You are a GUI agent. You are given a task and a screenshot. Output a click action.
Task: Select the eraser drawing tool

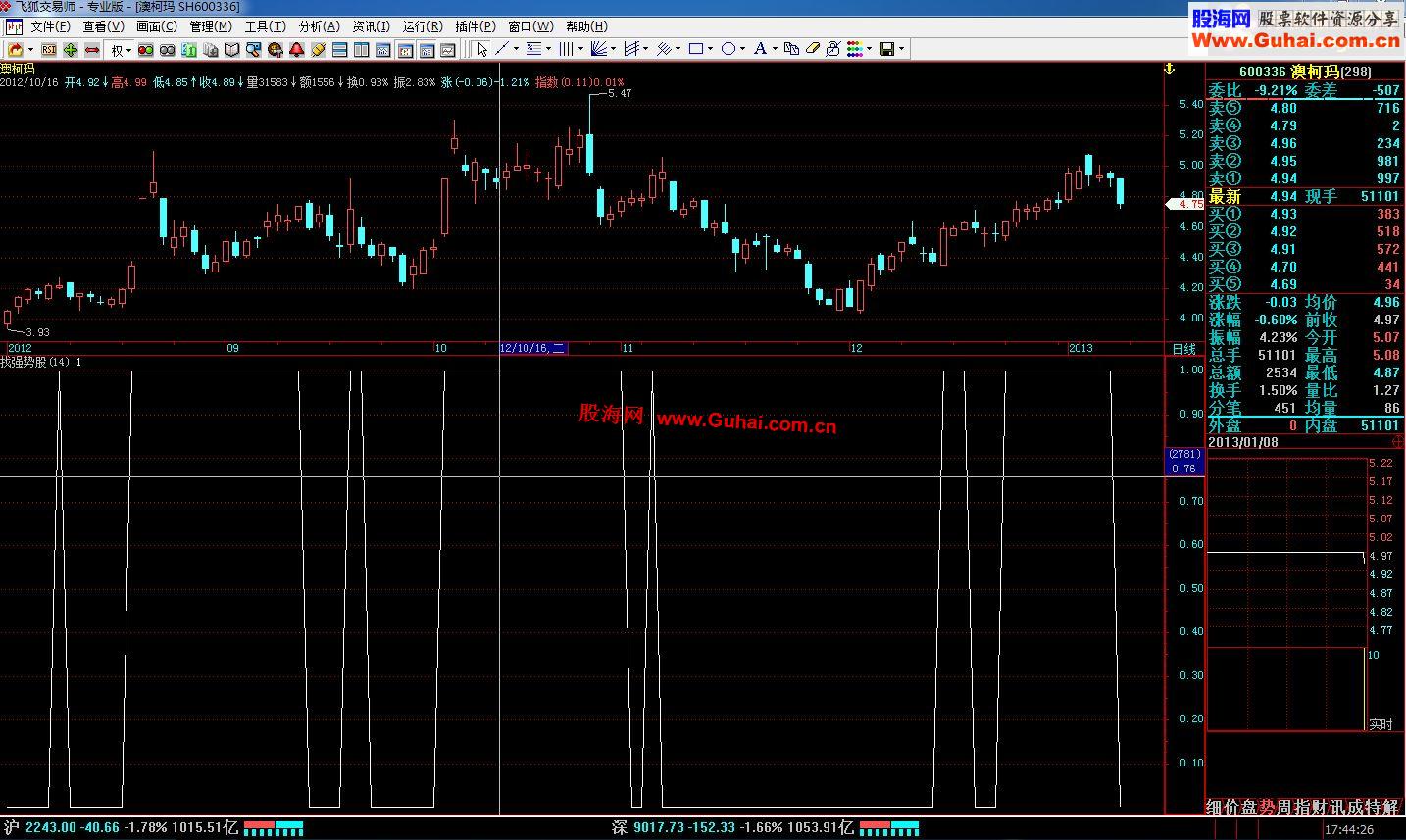(813, 49)
